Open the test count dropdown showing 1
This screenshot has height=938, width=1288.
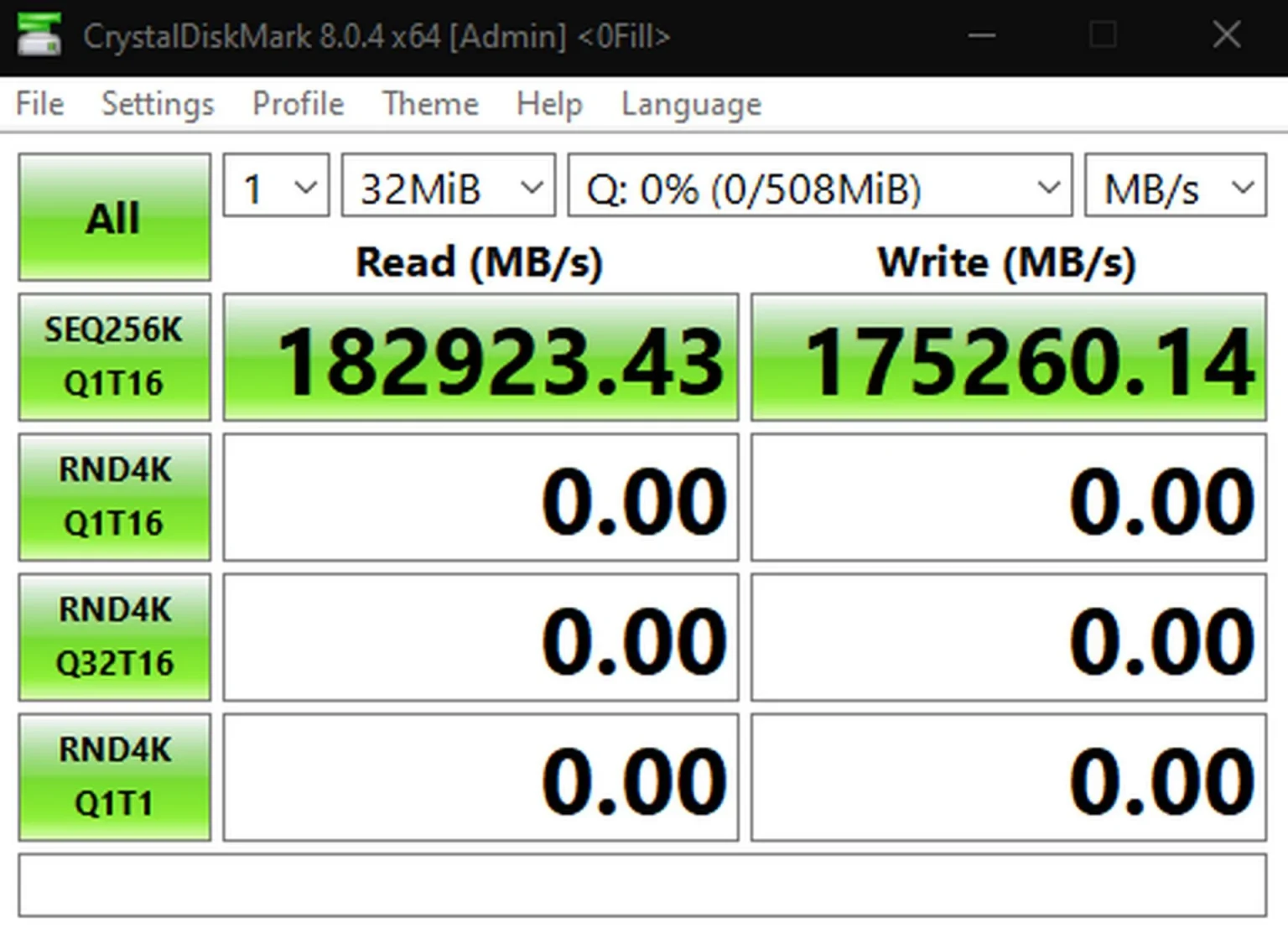[x=276, y=186]
